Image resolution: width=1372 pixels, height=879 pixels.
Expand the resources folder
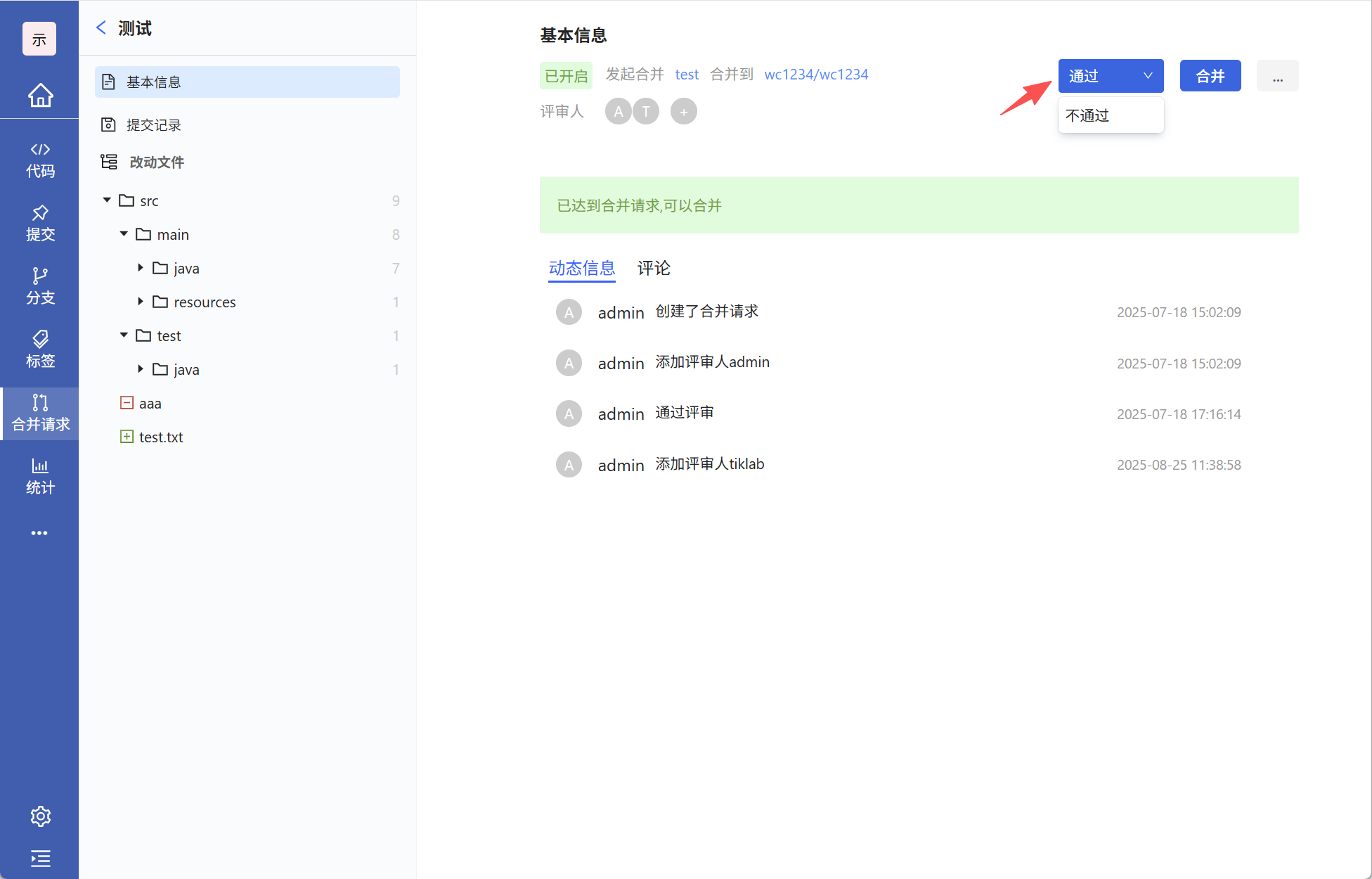pos(141,302)
